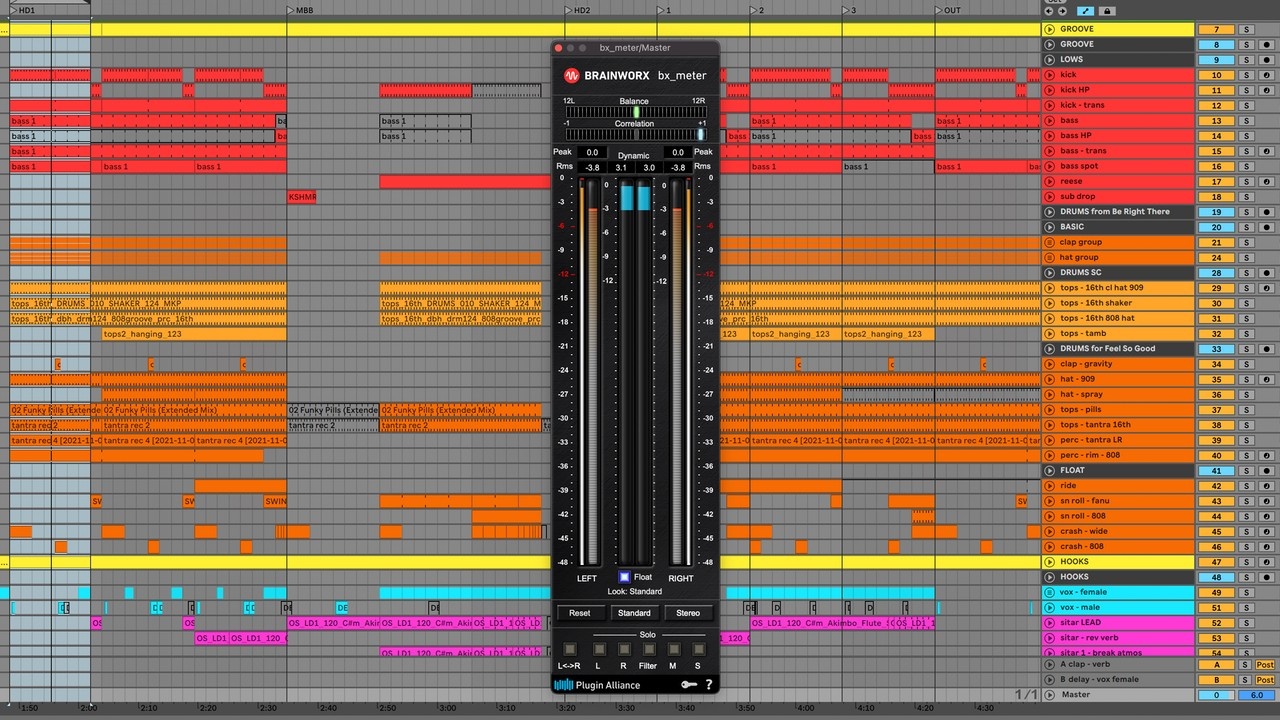
Task: Open the bx_meter help question mark
Action: coord(709,685)
